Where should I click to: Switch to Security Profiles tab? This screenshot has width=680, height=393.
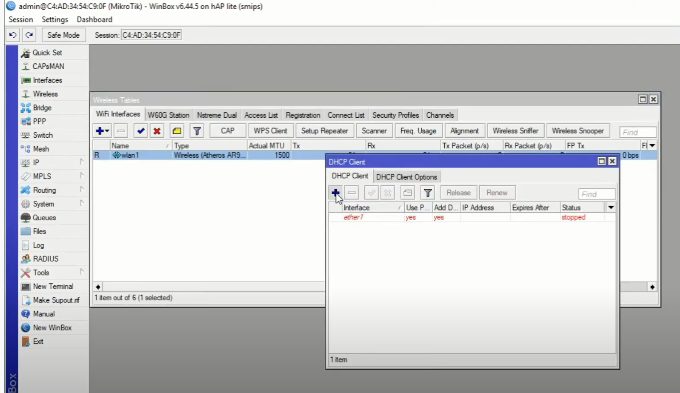pyautogui.click(x=396, y=115)
